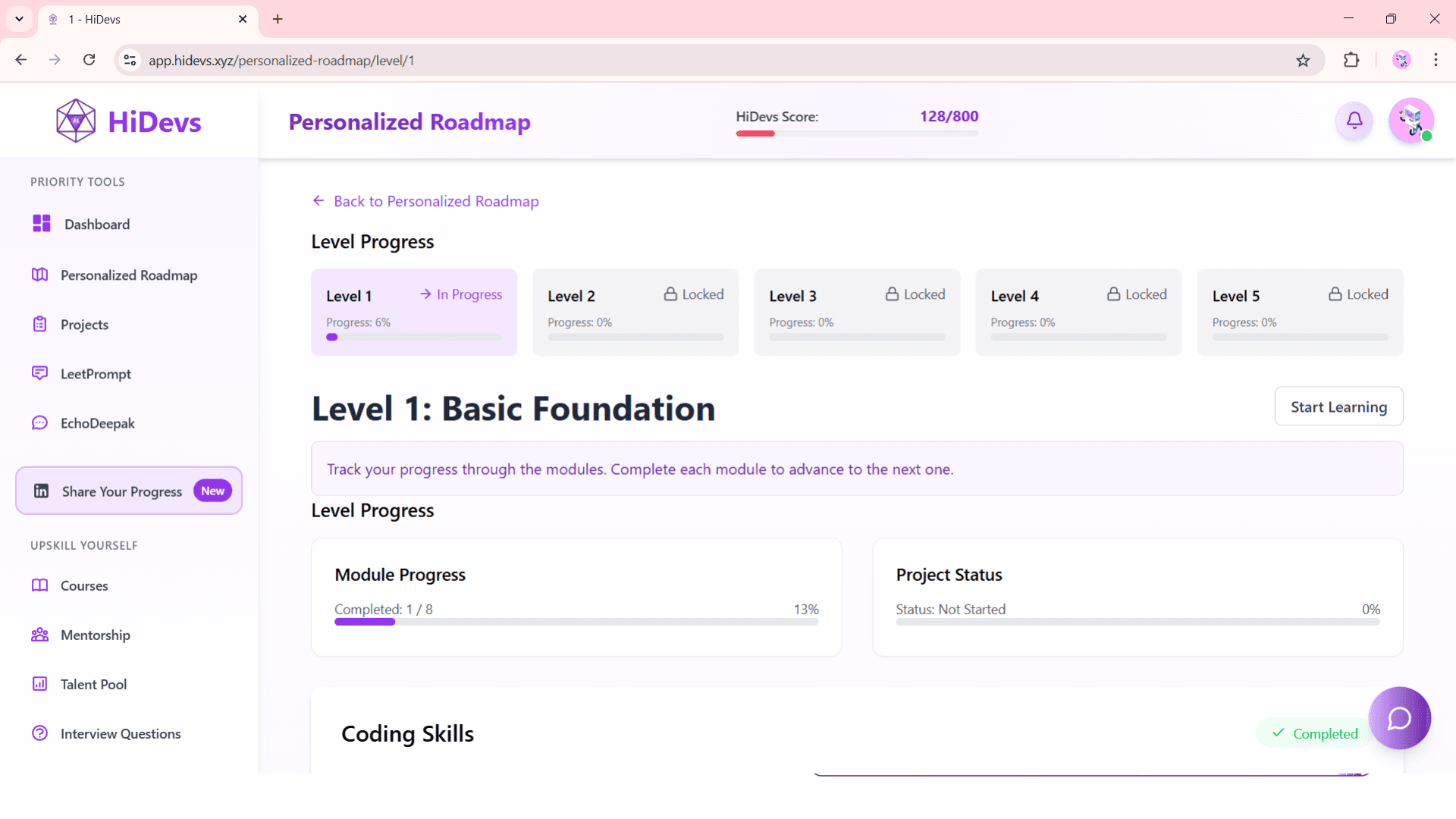Click the Chrome profile avatar in toolbar
This screenshot has height=819, width=1456.
point(1401,60)
